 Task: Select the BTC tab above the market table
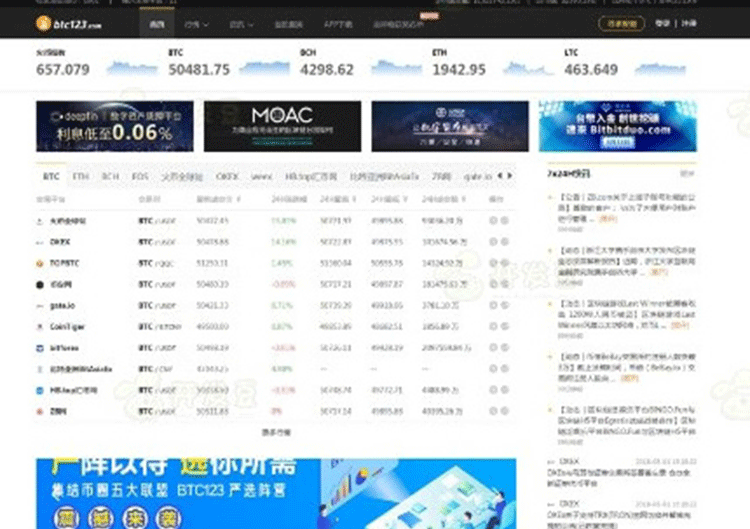pos(51,176)
